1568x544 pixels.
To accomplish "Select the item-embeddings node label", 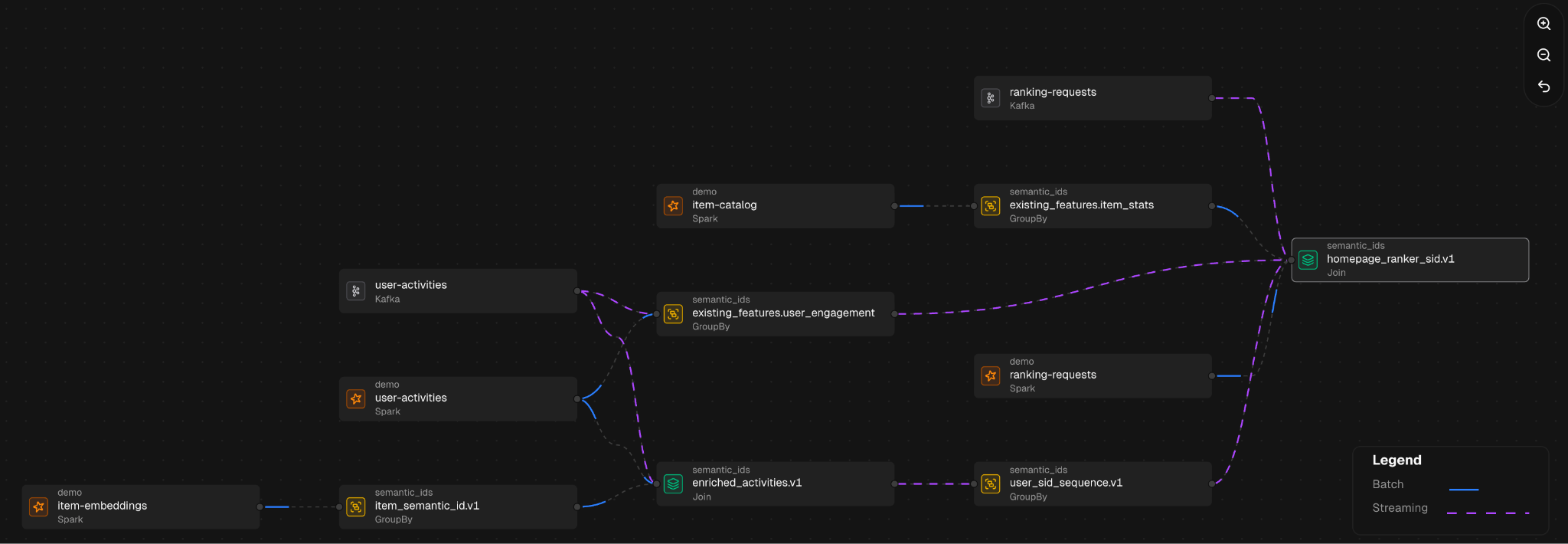I will [102, 506].
